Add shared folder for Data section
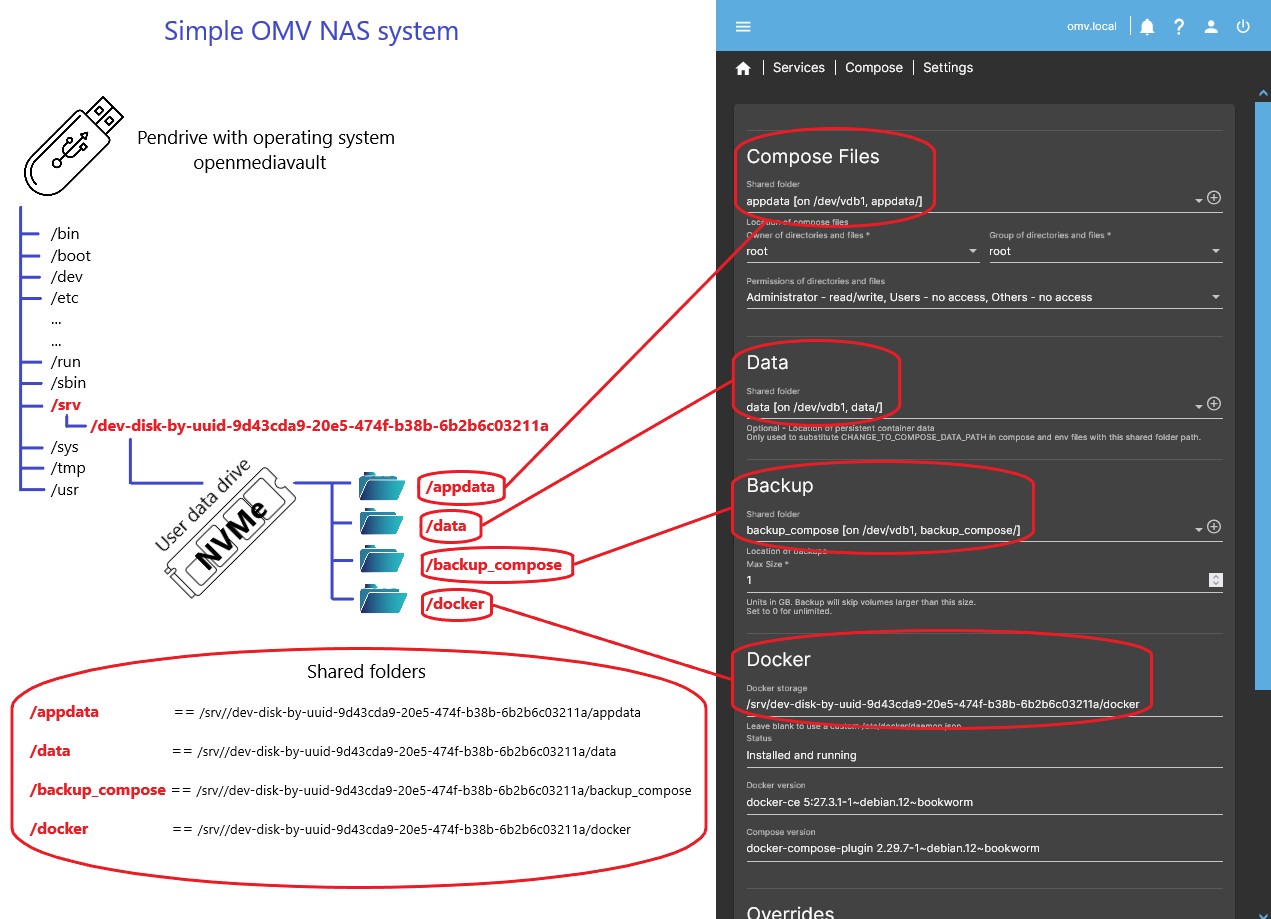 coord(1214,404)
